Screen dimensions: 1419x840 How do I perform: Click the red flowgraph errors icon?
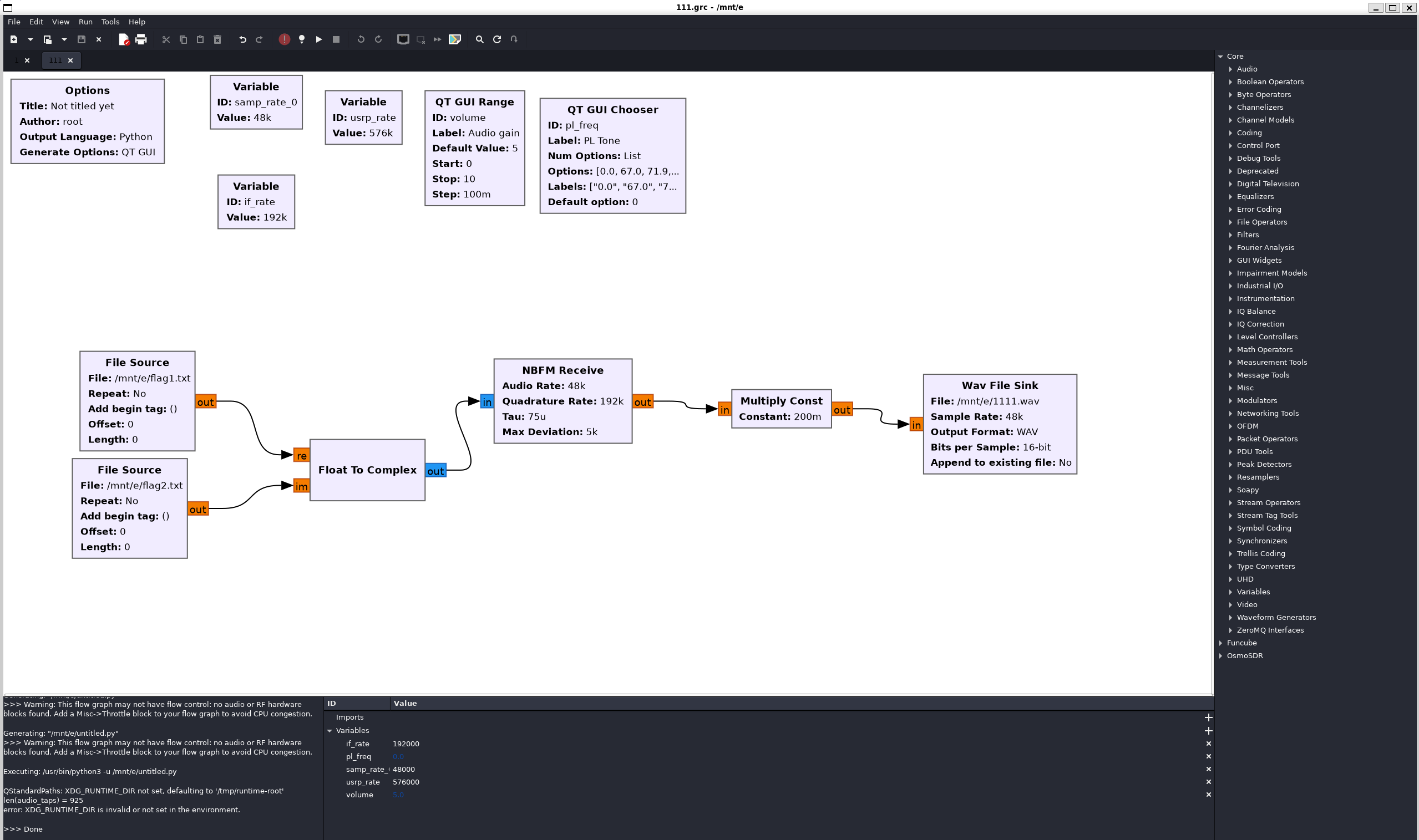[x=284, y=39]
